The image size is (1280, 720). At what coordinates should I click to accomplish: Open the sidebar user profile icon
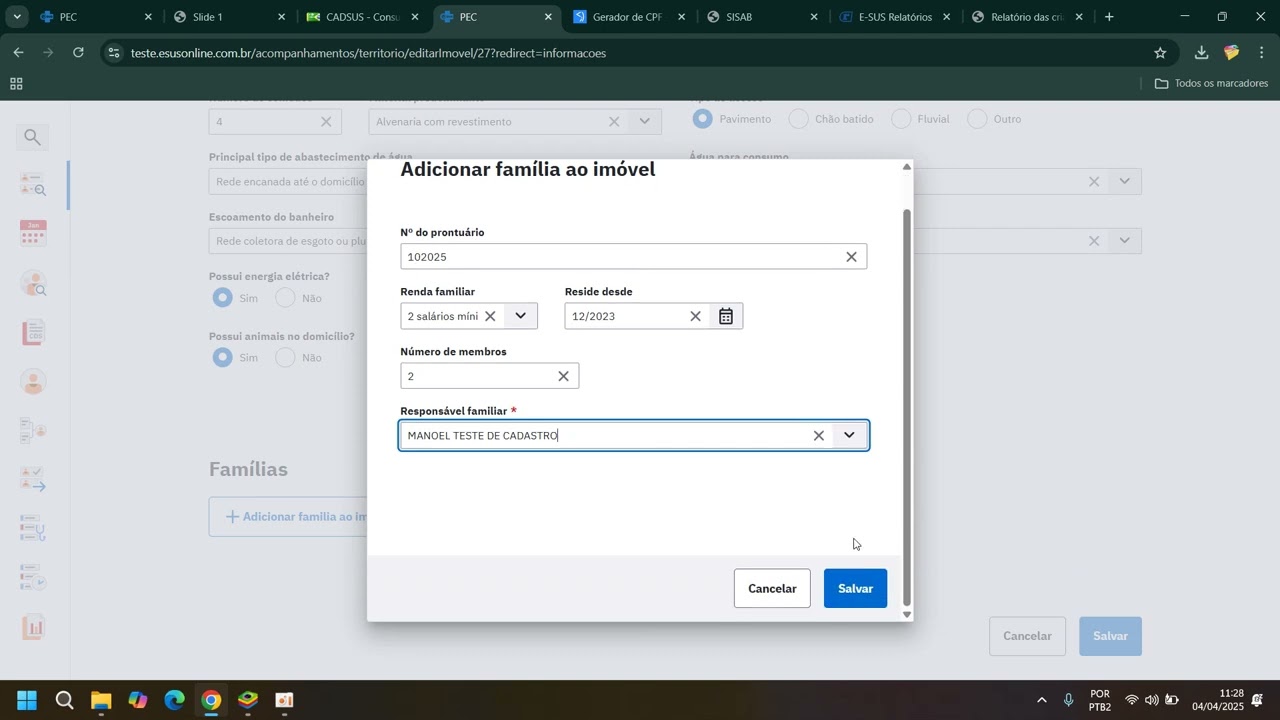pyautogui.click(x=33, y=382)
